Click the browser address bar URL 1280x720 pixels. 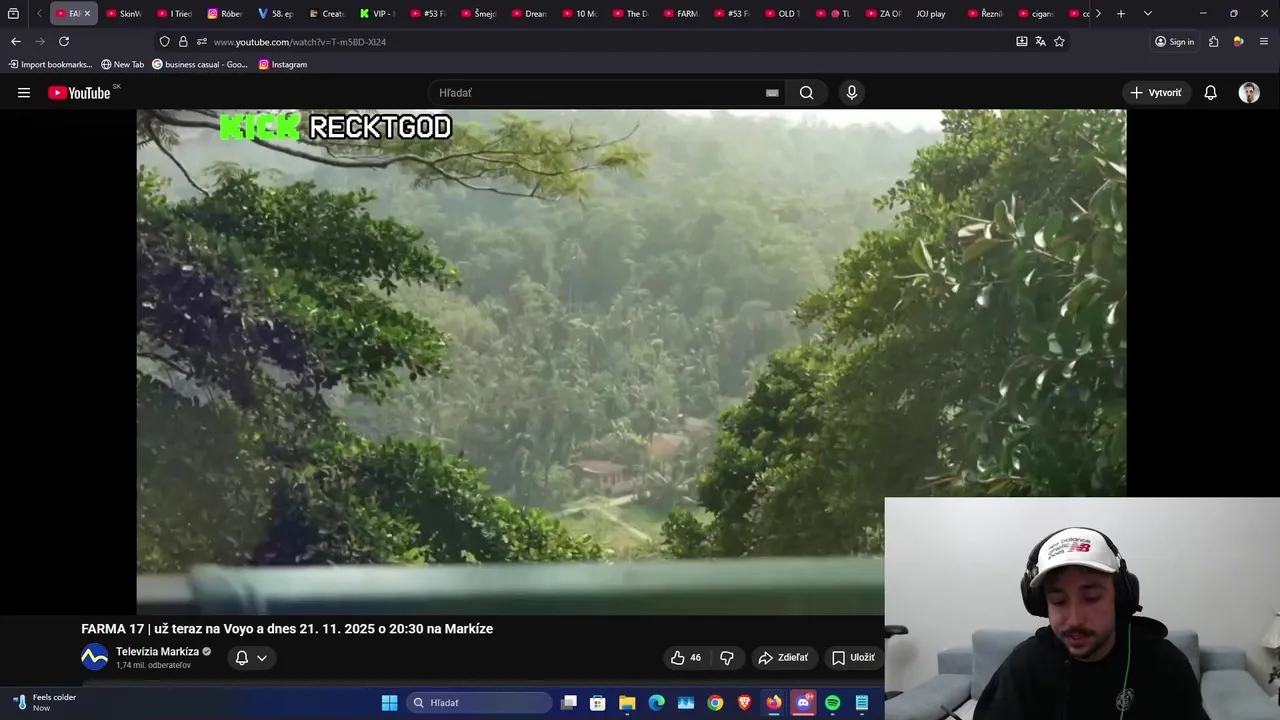point(299,42)
